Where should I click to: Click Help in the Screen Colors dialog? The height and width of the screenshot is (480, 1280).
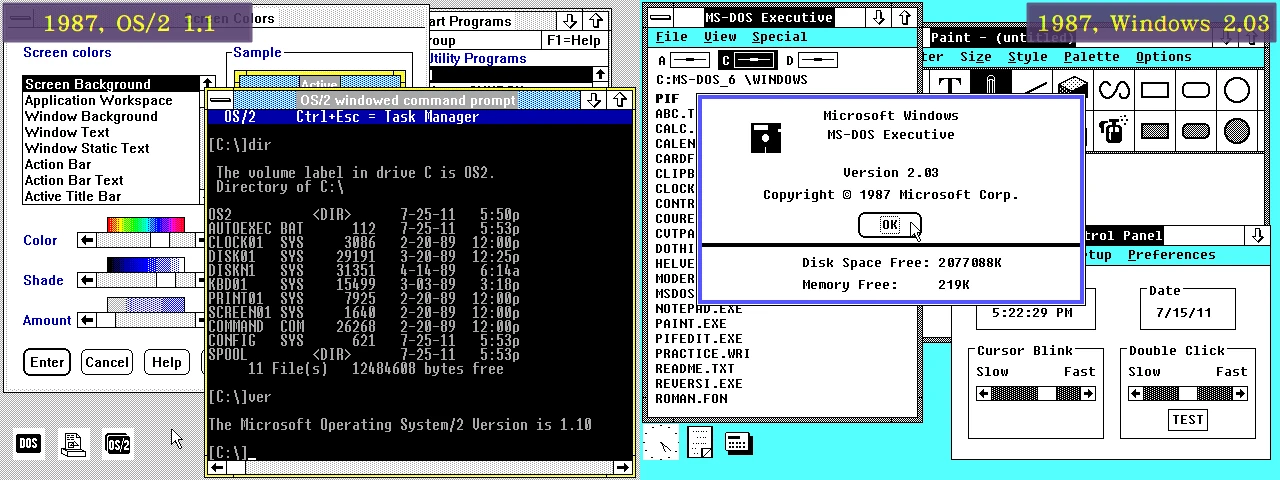[166, 362]
